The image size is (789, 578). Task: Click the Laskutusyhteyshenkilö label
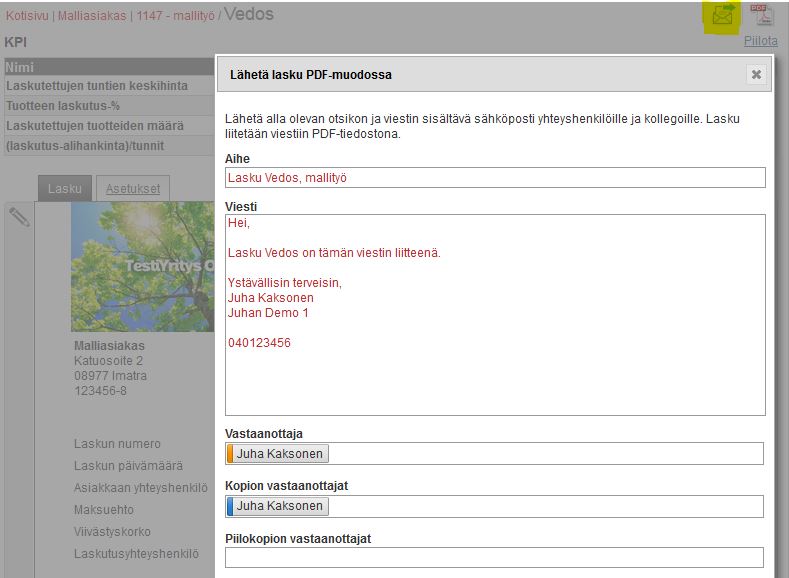pyautogui.click(x=136, y=554)
